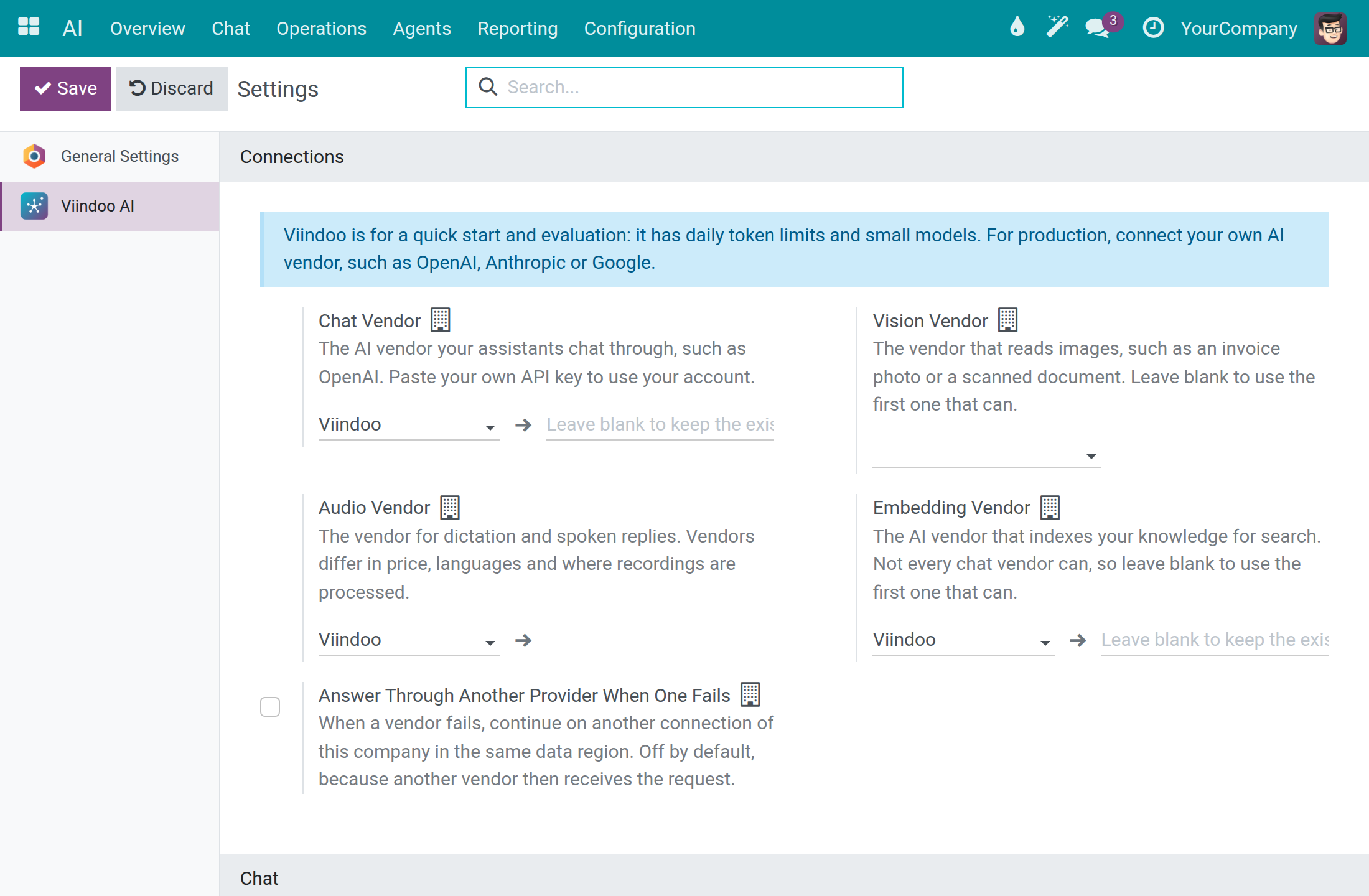Click the Viindoo AI sidebar icon
Image resolution: width=1369 pixels, height=896 pixels.
[34, 206]
